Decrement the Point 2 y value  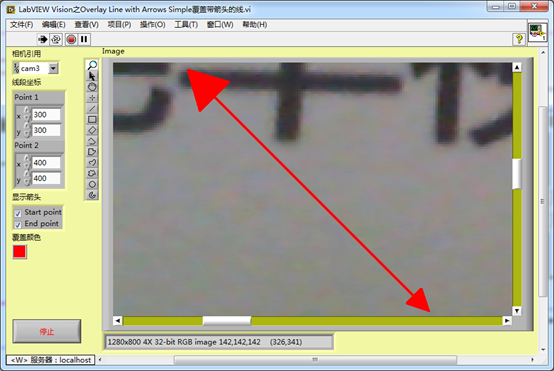click(27, 182)
